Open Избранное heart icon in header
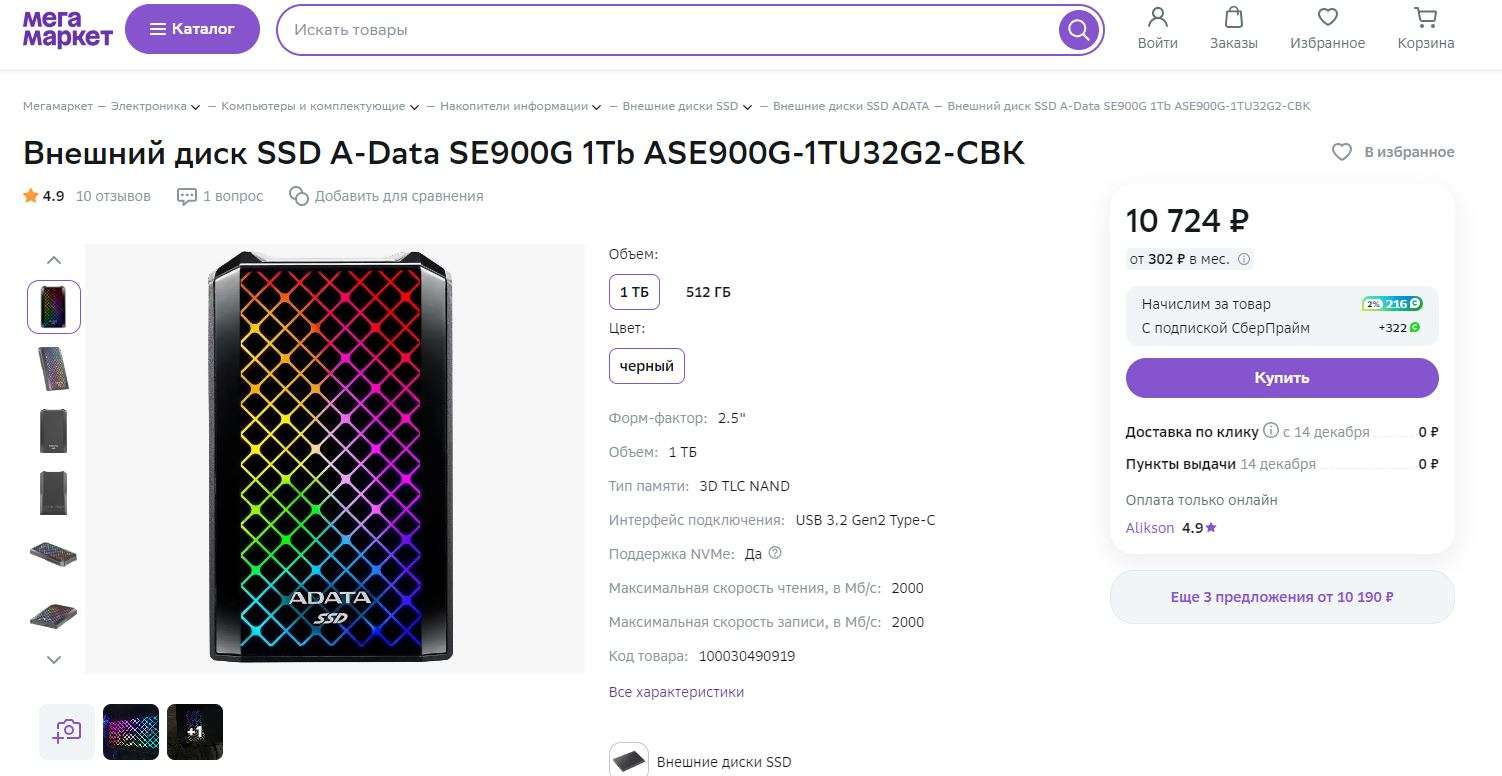1502x776 pixels. (1327, 18)
